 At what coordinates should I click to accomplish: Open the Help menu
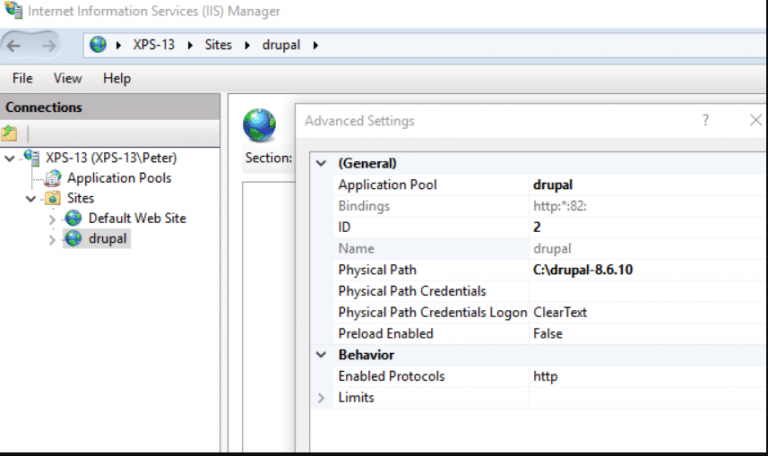(x=117, y=78)
